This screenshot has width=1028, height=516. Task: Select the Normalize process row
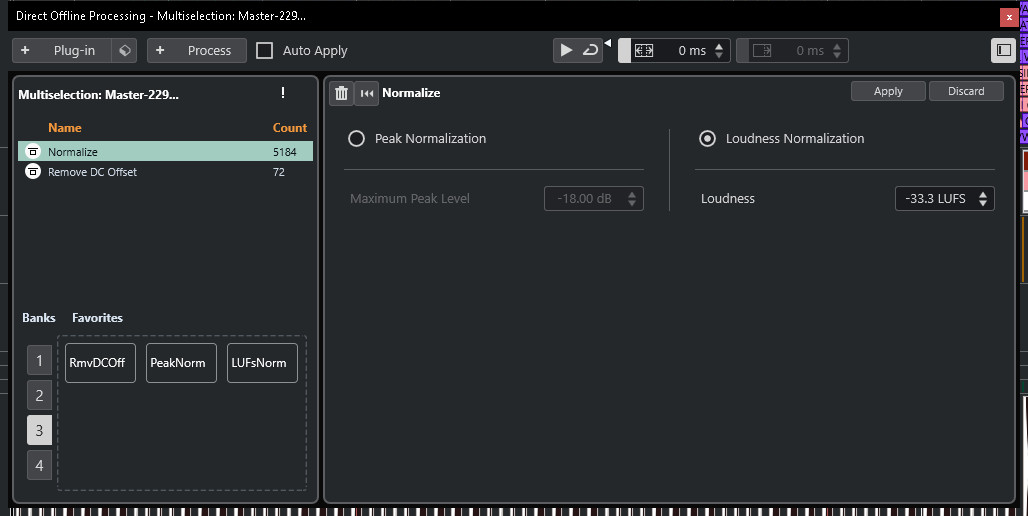click(x=165, y=151)
